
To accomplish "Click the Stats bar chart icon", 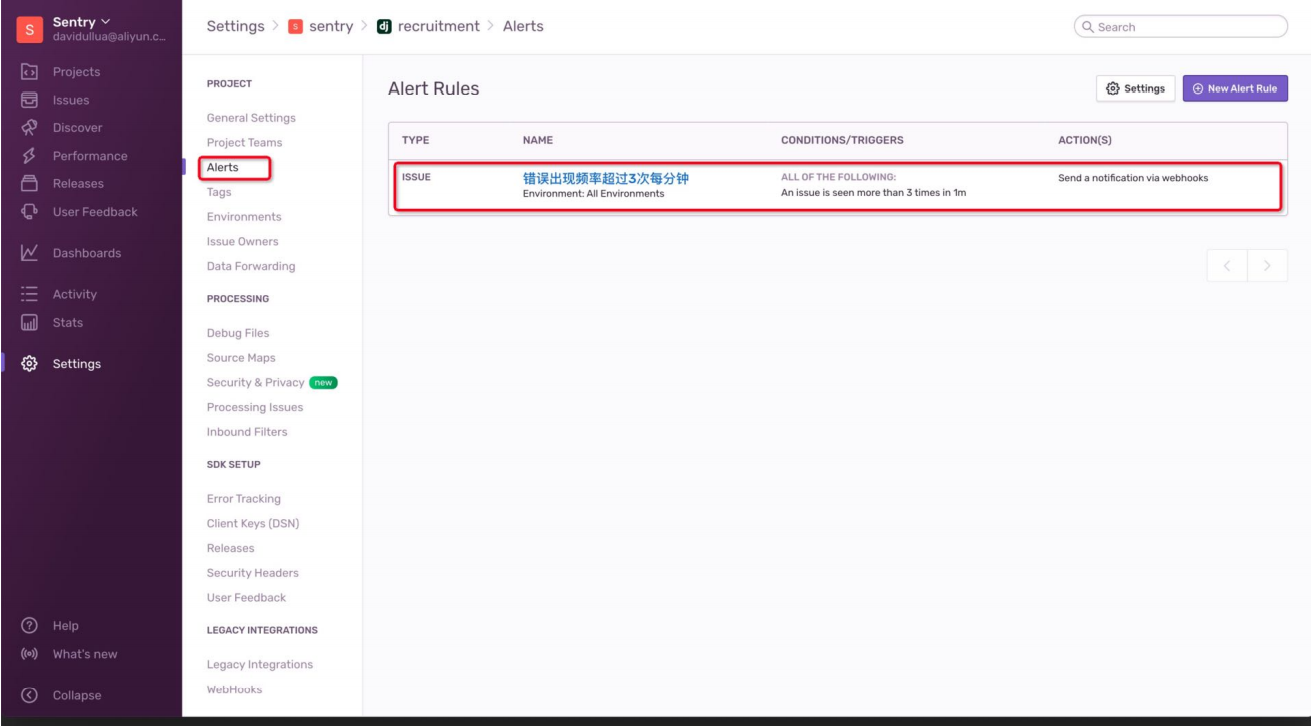I will point(30,323).
